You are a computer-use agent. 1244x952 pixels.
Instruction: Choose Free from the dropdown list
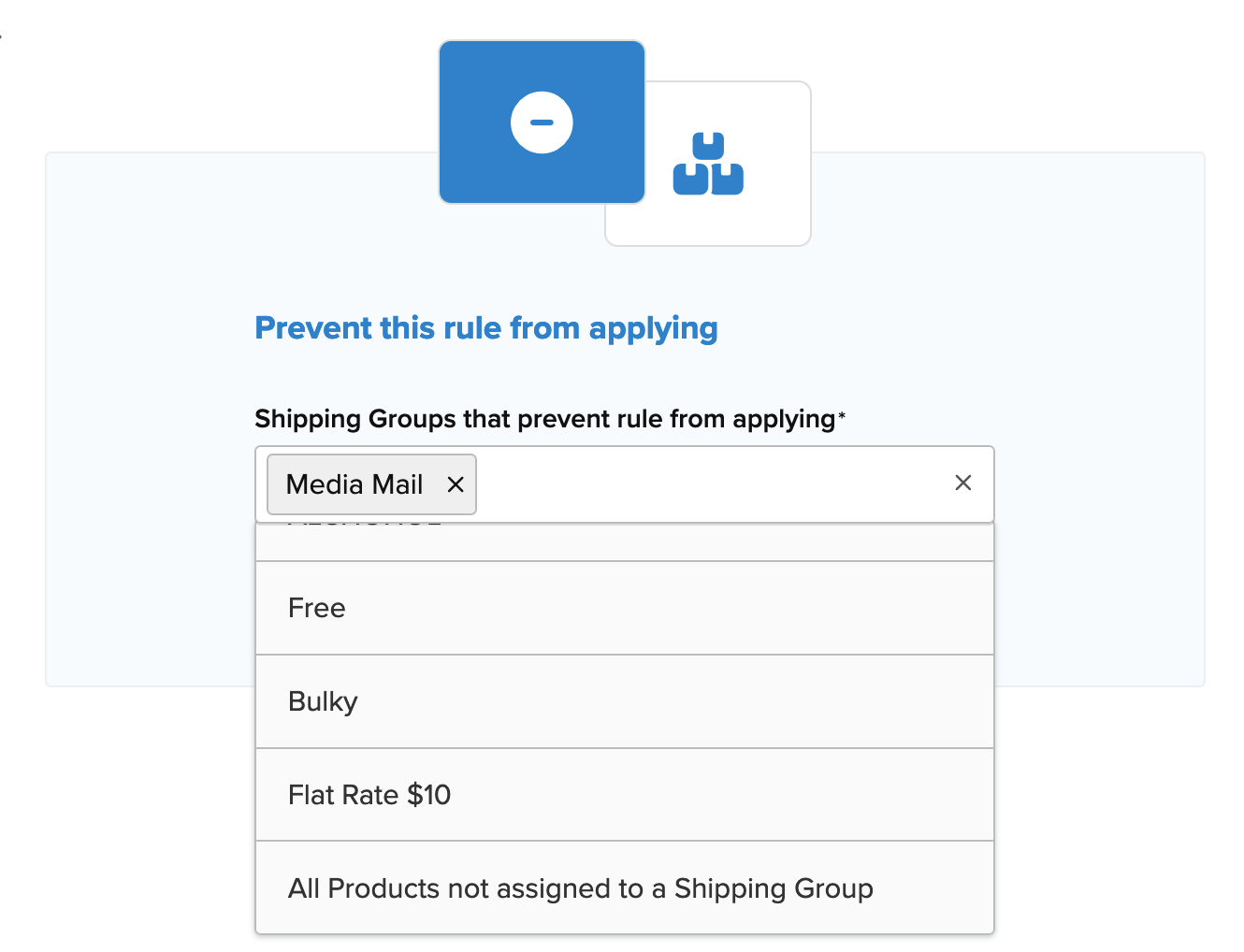click(x=316, y=608)
